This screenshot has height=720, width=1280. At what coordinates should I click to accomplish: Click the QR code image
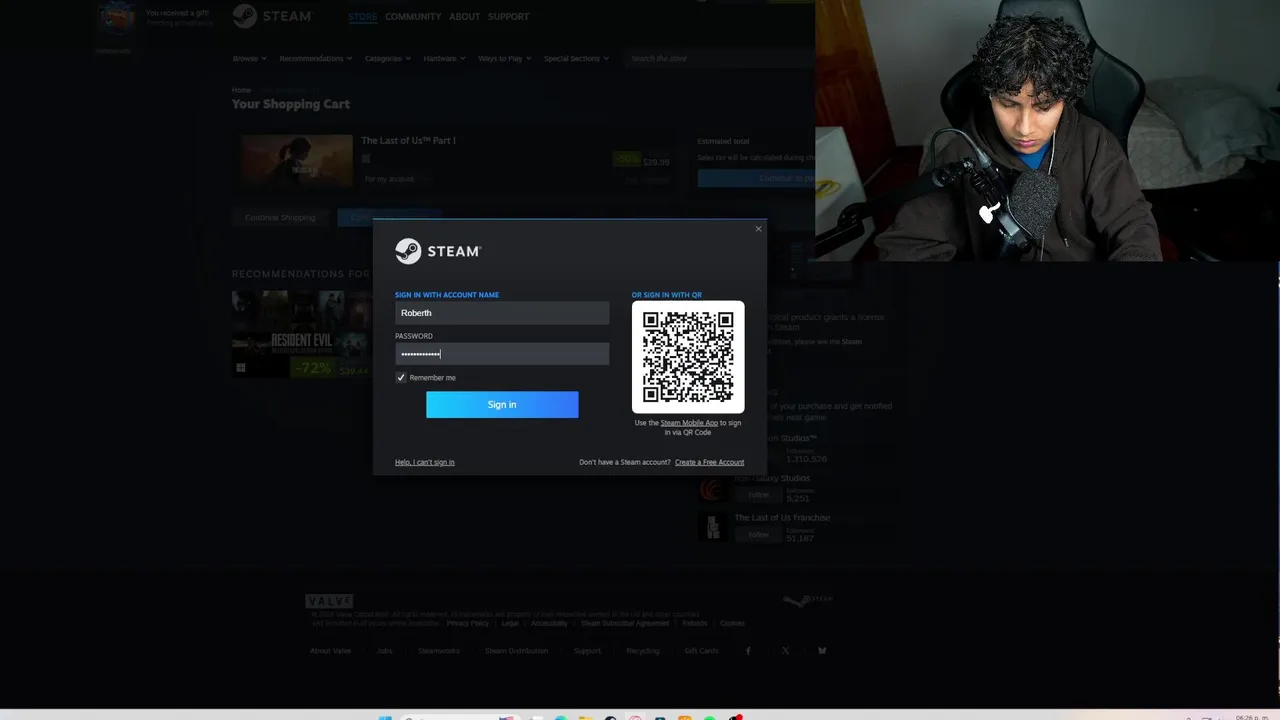688,357
